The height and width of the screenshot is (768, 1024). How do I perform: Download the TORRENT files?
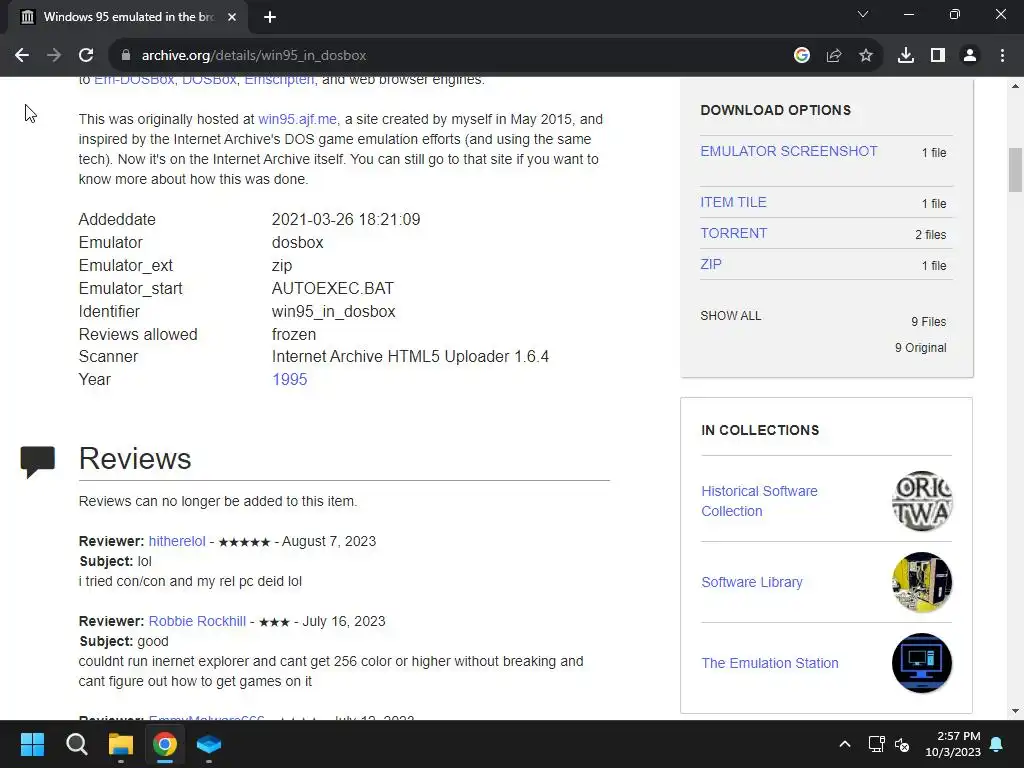tap(733, 233)
